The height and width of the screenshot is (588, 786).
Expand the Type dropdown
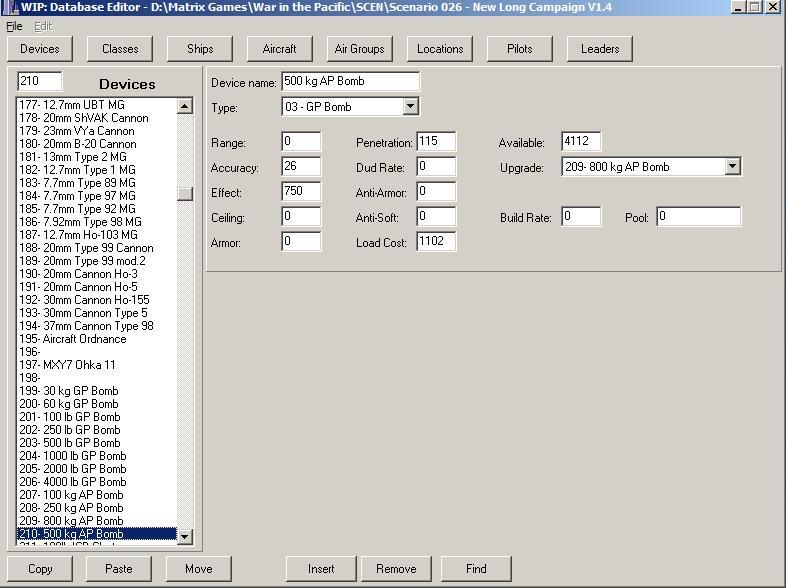(411, 107)
